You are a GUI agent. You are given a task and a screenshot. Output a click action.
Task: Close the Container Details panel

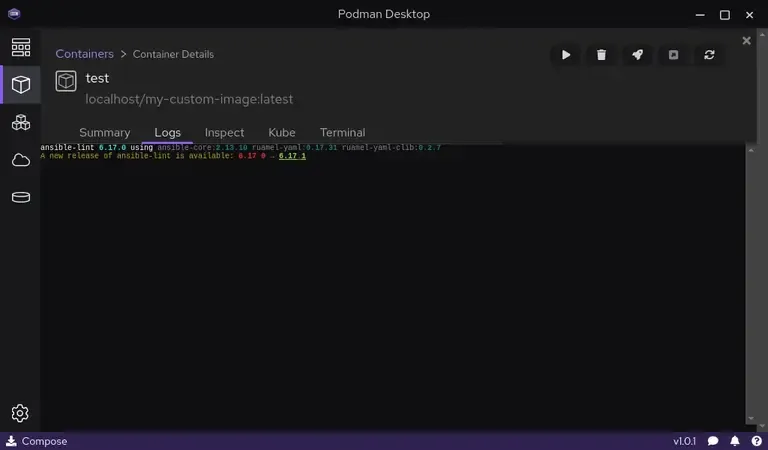click(x=746, y=41)
